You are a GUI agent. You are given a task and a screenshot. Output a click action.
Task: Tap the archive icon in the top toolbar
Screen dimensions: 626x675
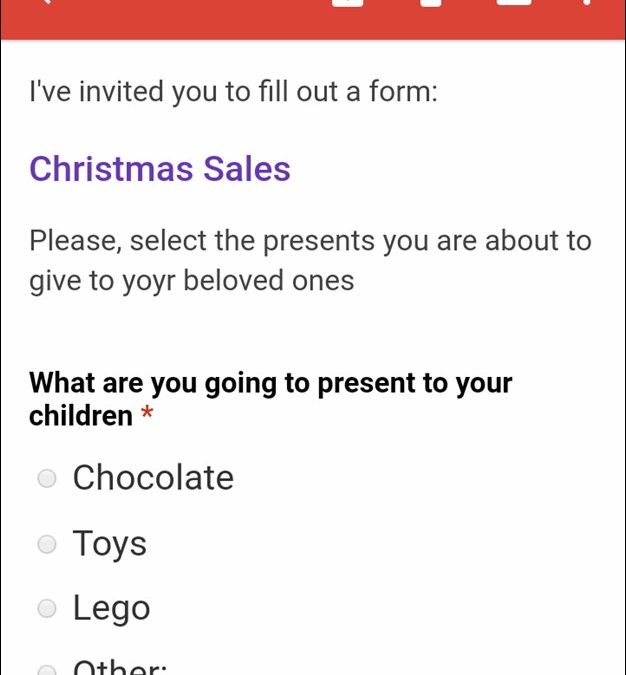(347, 3)
